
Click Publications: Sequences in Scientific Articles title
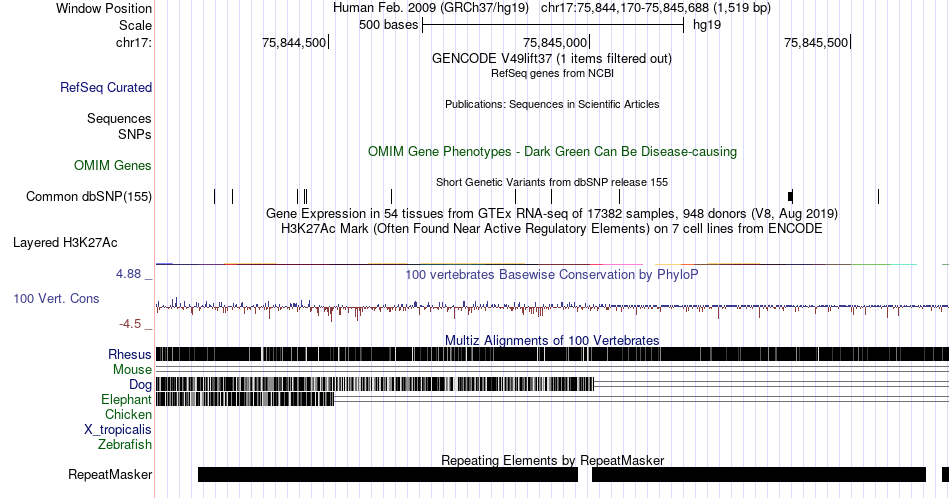tap(552, 104)
